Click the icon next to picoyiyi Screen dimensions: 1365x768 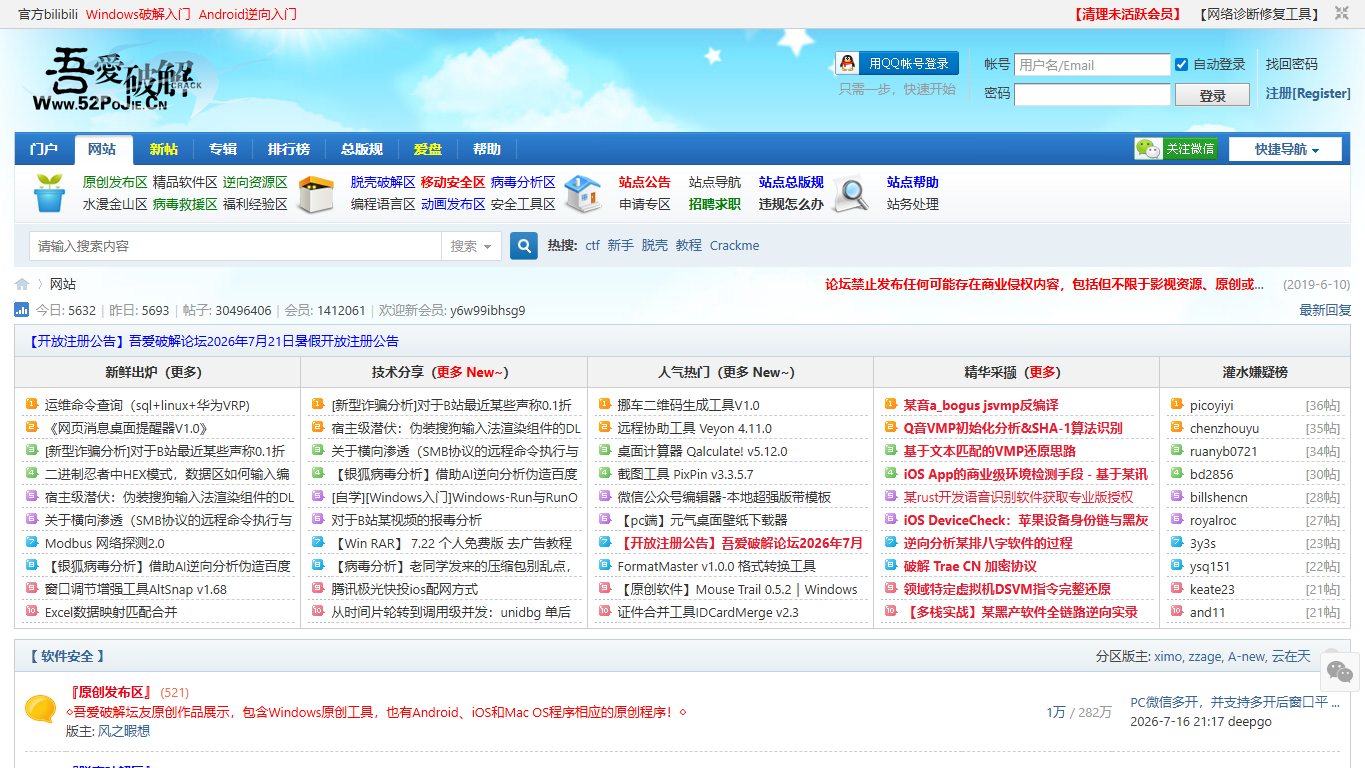1177,405
